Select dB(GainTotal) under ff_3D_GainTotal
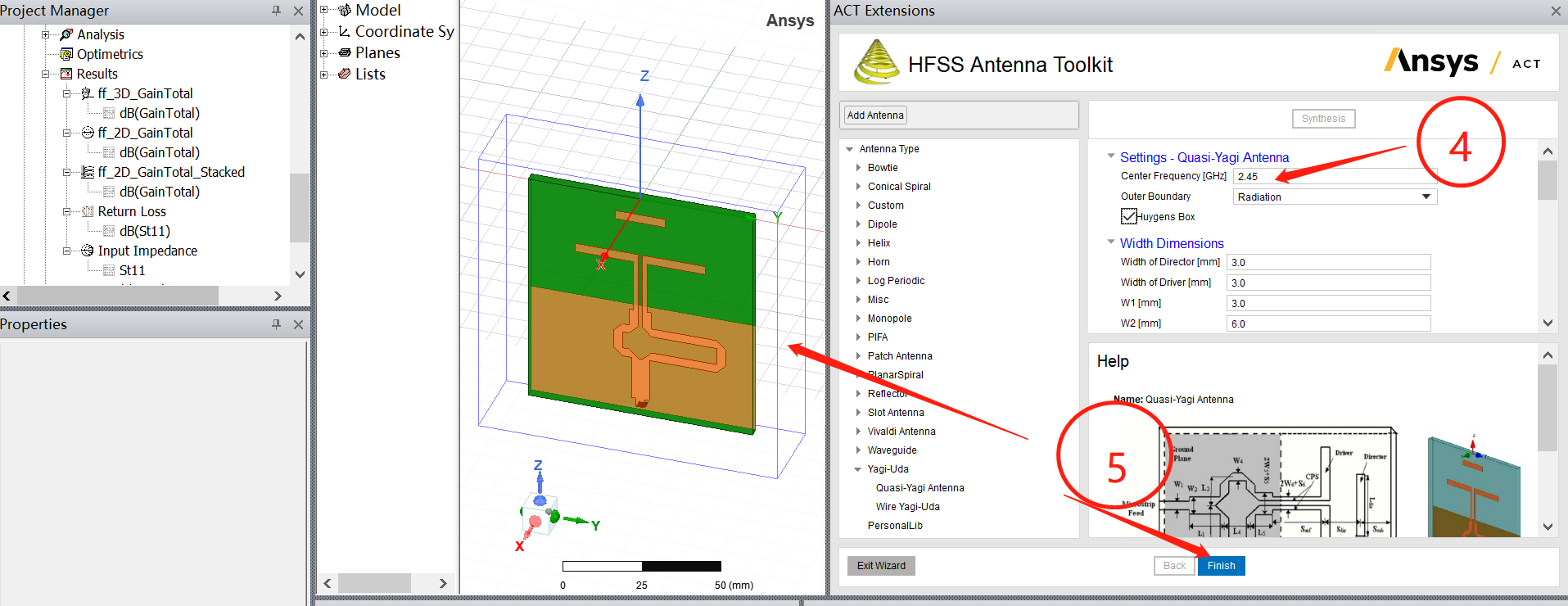1568x606 pixels. tap(160, 113)
